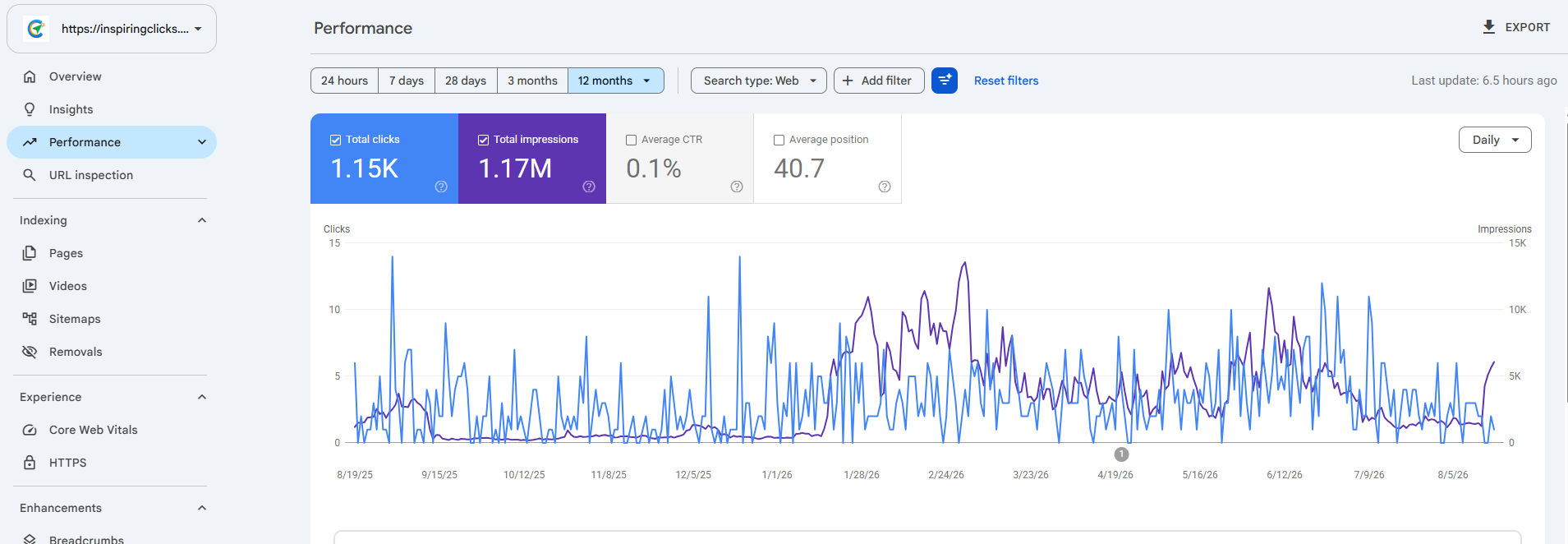Open help icon on Total impressions card
The height and width of the screenshot is (544, 1568).
coord(589,187)
